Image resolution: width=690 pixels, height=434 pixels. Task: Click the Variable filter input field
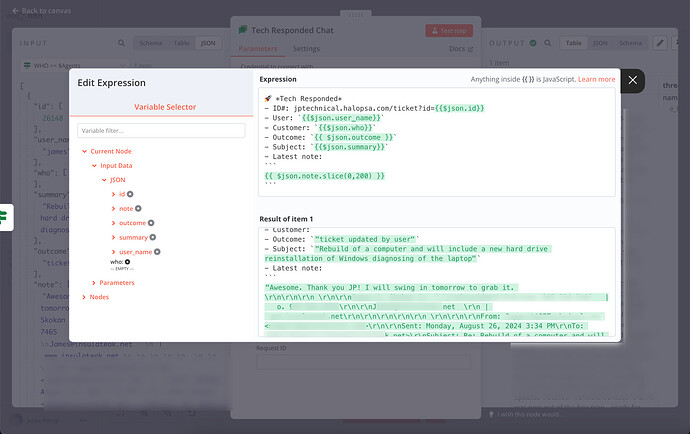point(161,131)
